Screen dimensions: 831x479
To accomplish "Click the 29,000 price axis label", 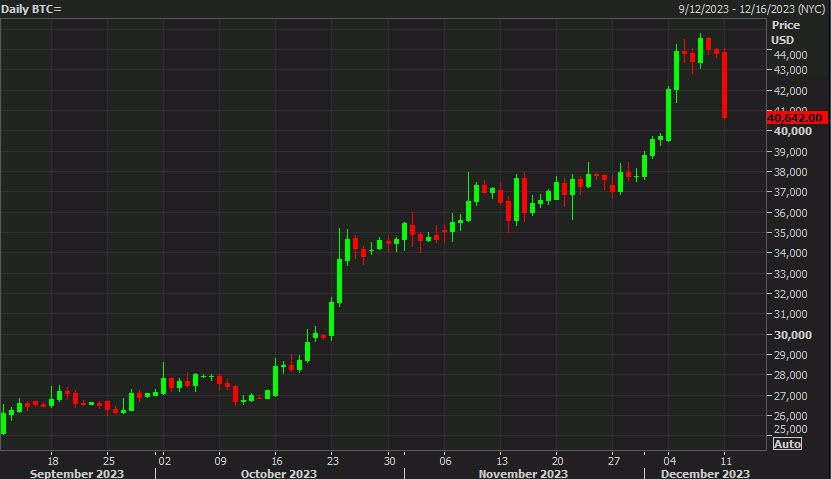I will pyautogui.click(x=790, y=355).
